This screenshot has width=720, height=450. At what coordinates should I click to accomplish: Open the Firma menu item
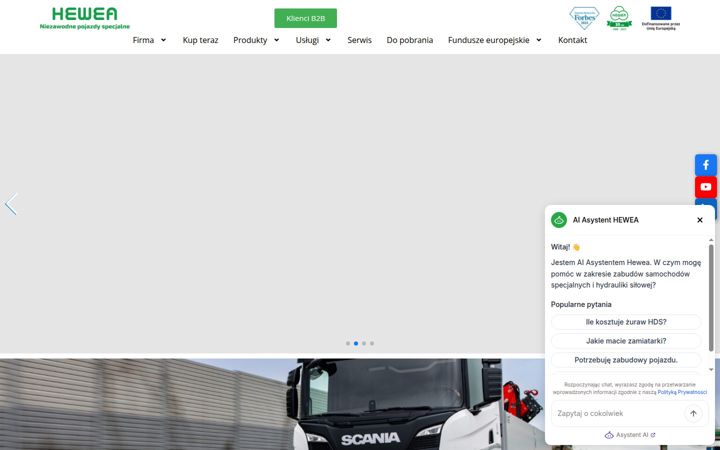point(143,40)
